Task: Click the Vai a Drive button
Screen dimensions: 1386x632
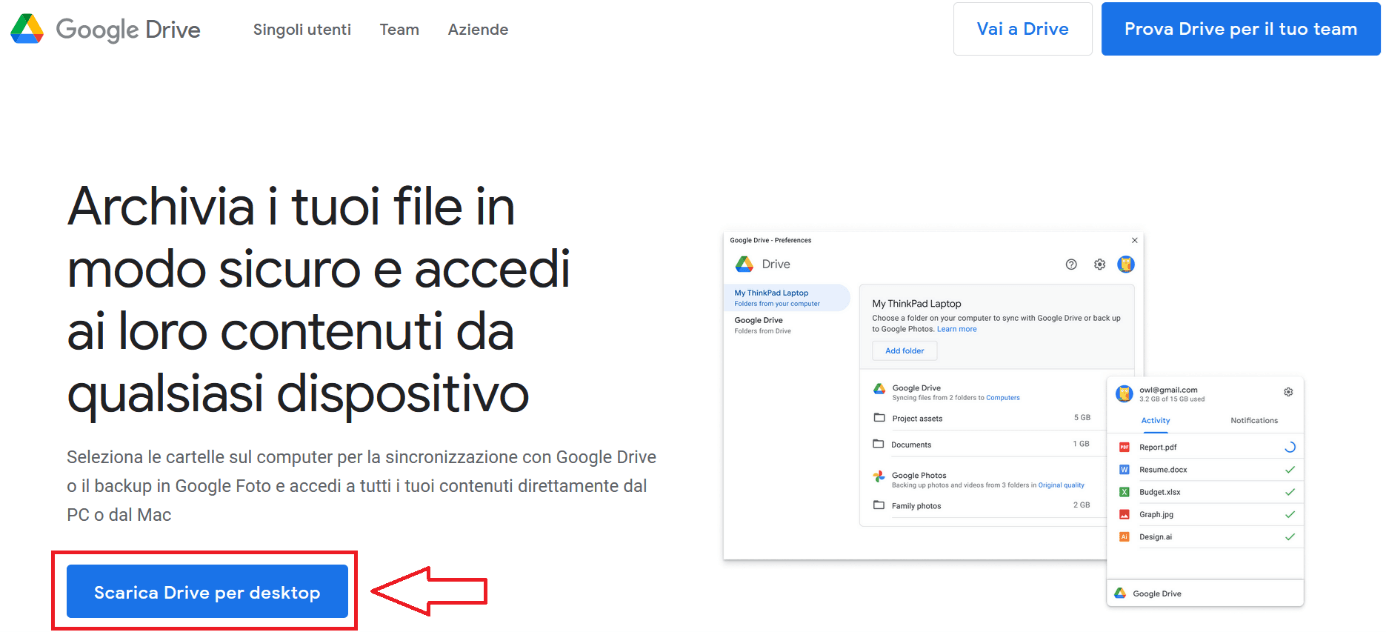Action: (1023, 29)
